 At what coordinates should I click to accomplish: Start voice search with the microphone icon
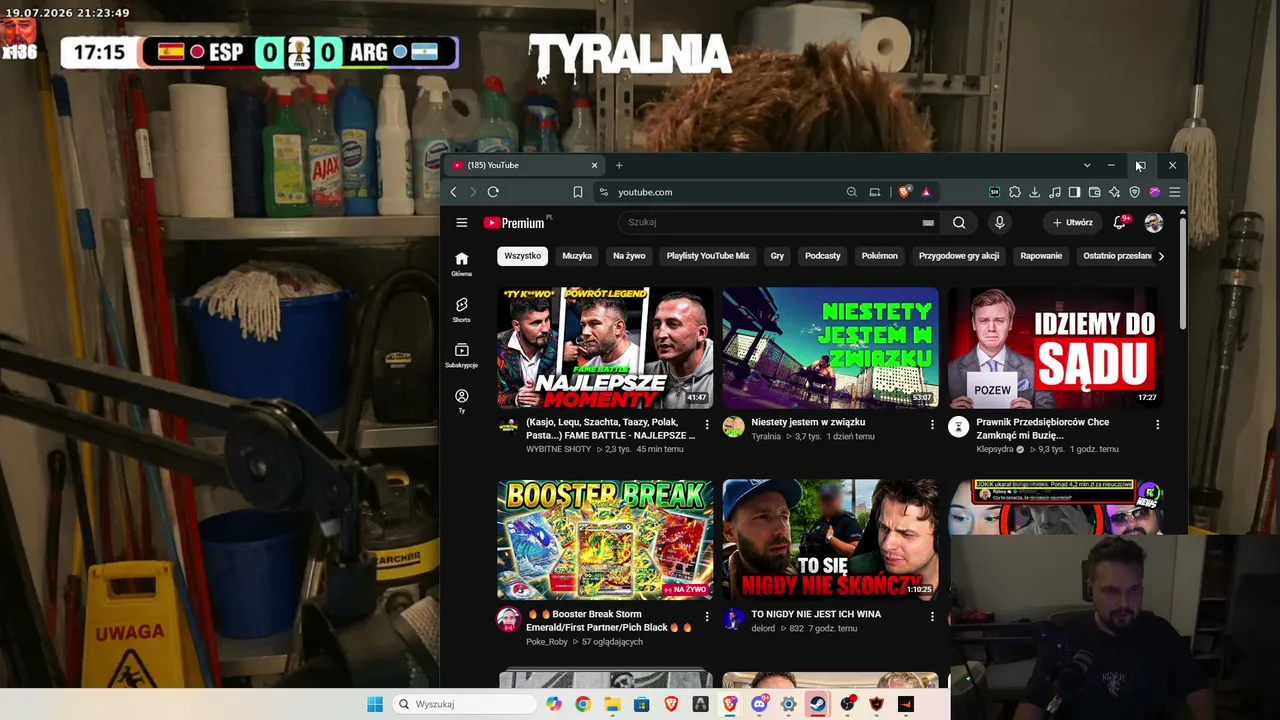999,223
